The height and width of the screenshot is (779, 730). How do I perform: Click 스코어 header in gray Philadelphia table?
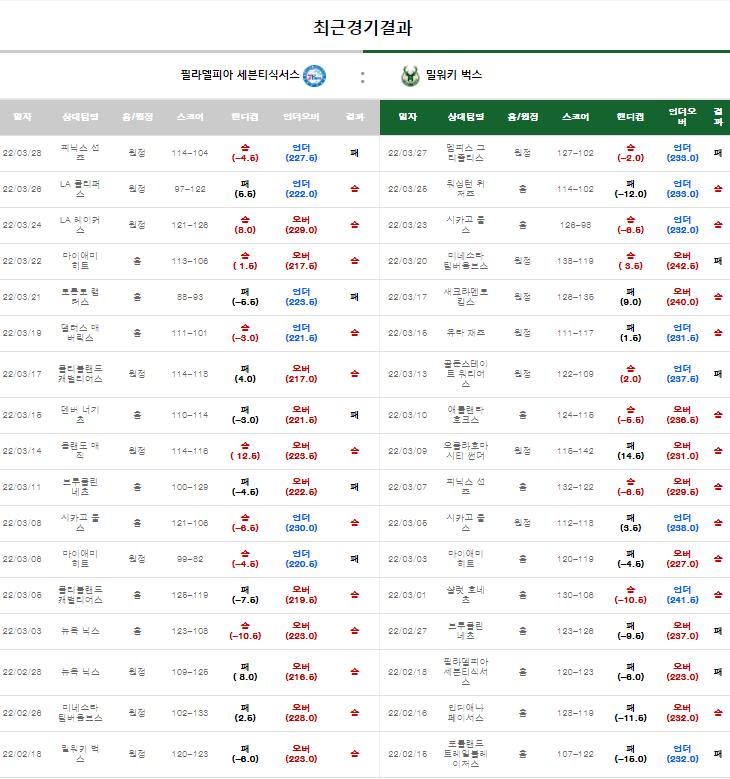click(x=190, y=117)
